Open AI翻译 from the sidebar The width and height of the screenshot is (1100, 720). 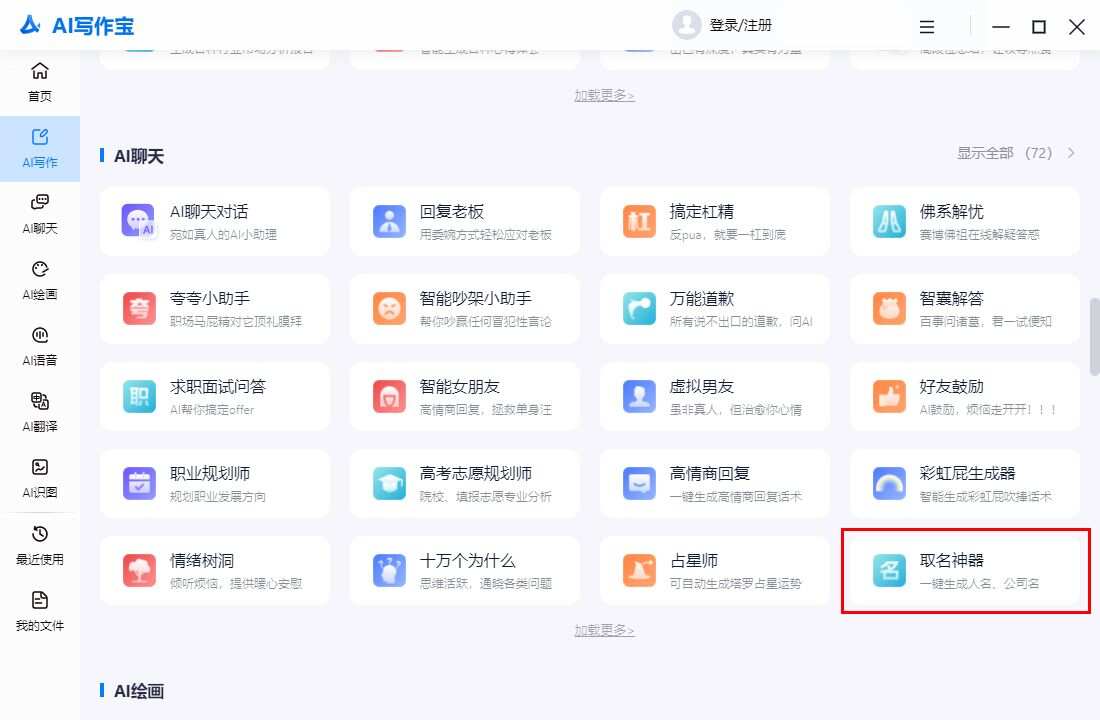[40, 411]
